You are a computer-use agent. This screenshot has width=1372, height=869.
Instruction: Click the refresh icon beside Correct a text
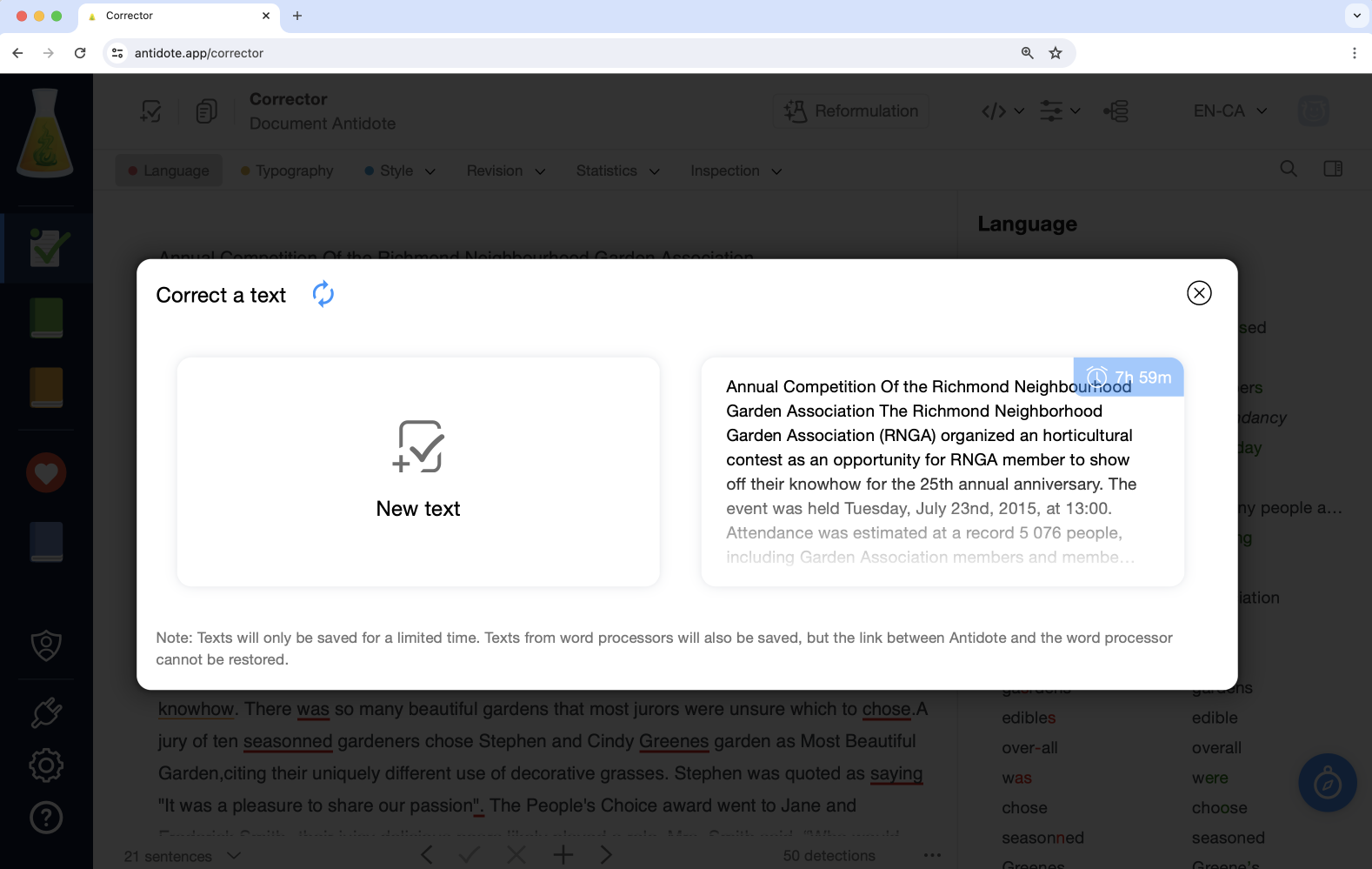click(323, 294)
